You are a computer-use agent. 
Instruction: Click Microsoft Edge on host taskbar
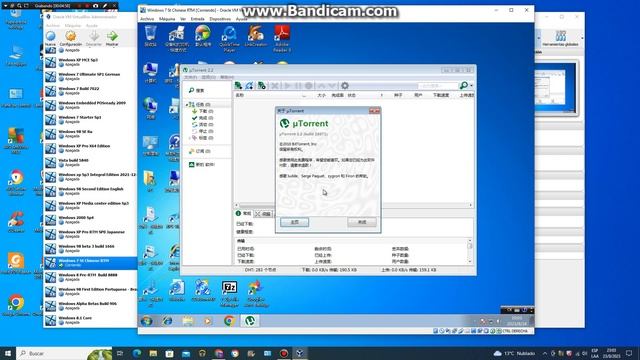(137, 353)
